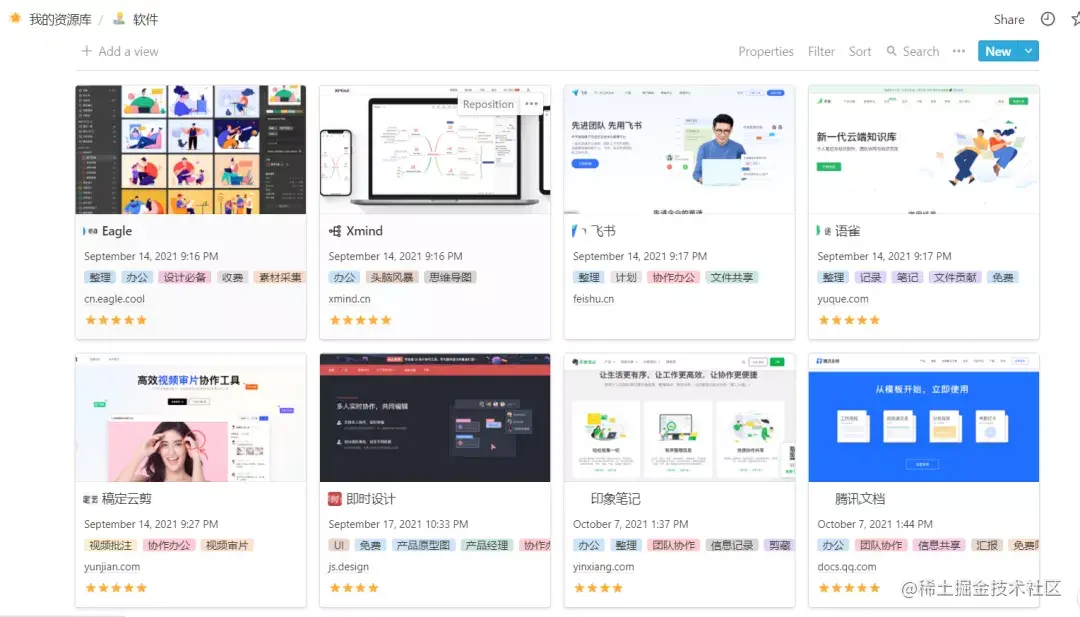The height and width of the screenshot is (617, 1080).
Task: Open the toolbar three-dot more menu
Action: click(x=959, y=51)
